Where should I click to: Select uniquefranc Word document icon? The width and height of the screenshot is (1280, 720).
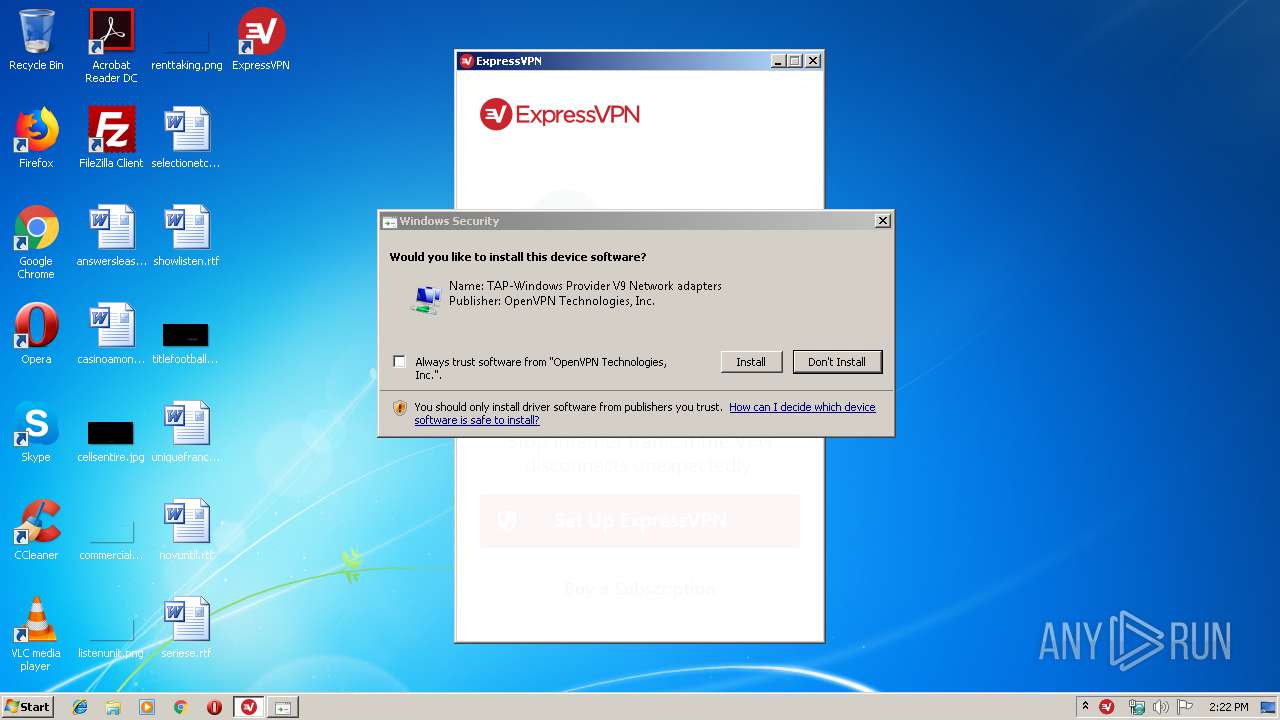coord(186,432)
